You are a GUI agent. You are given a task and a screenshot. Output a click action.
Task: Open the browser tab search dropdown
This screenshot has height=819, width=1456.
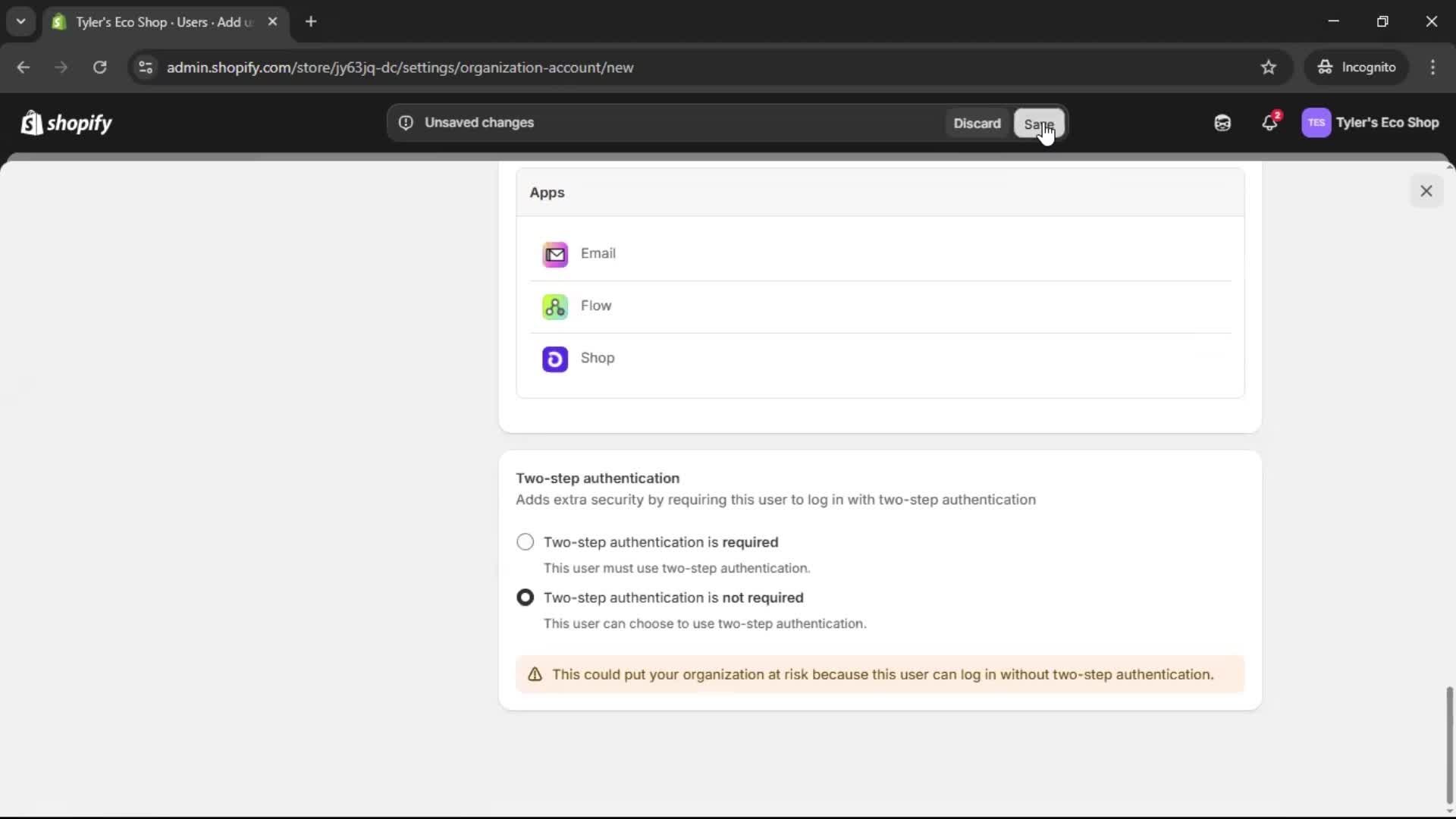pyautogui.click(x=20, y=21)
